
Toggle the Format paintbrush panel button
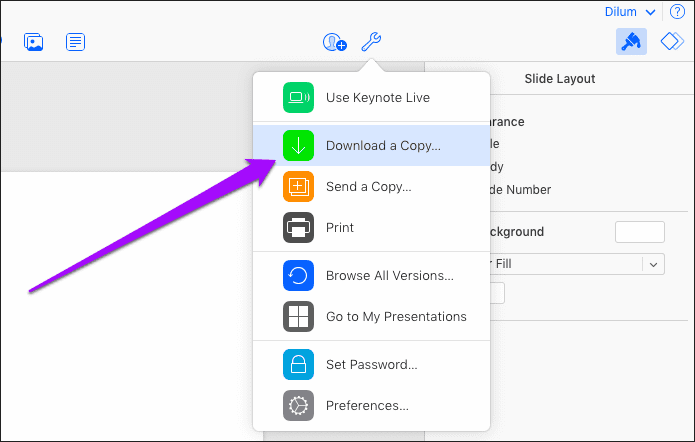point(631,42)
